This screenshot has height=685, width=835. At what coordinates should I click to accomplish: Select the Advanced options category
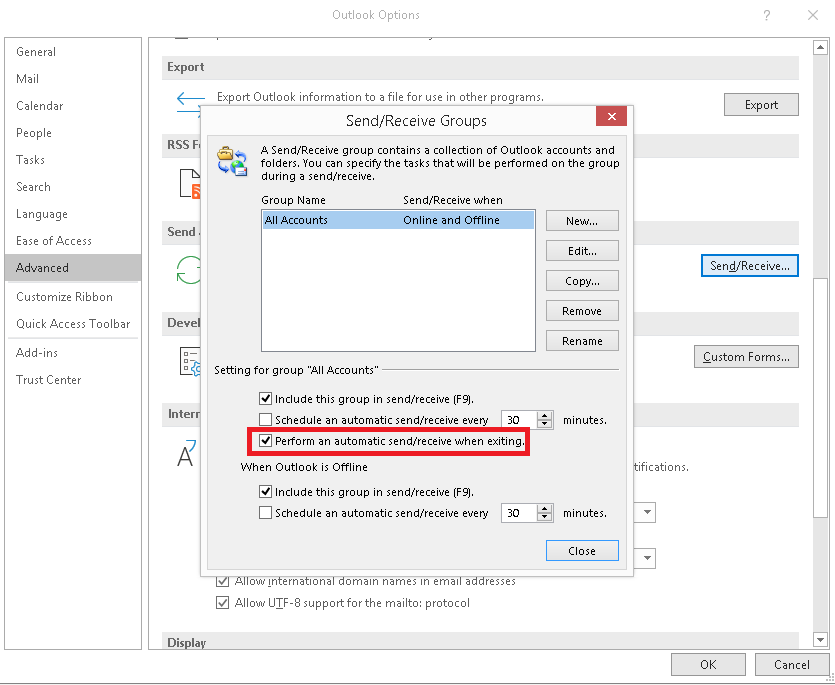click(x=73, y=267)
